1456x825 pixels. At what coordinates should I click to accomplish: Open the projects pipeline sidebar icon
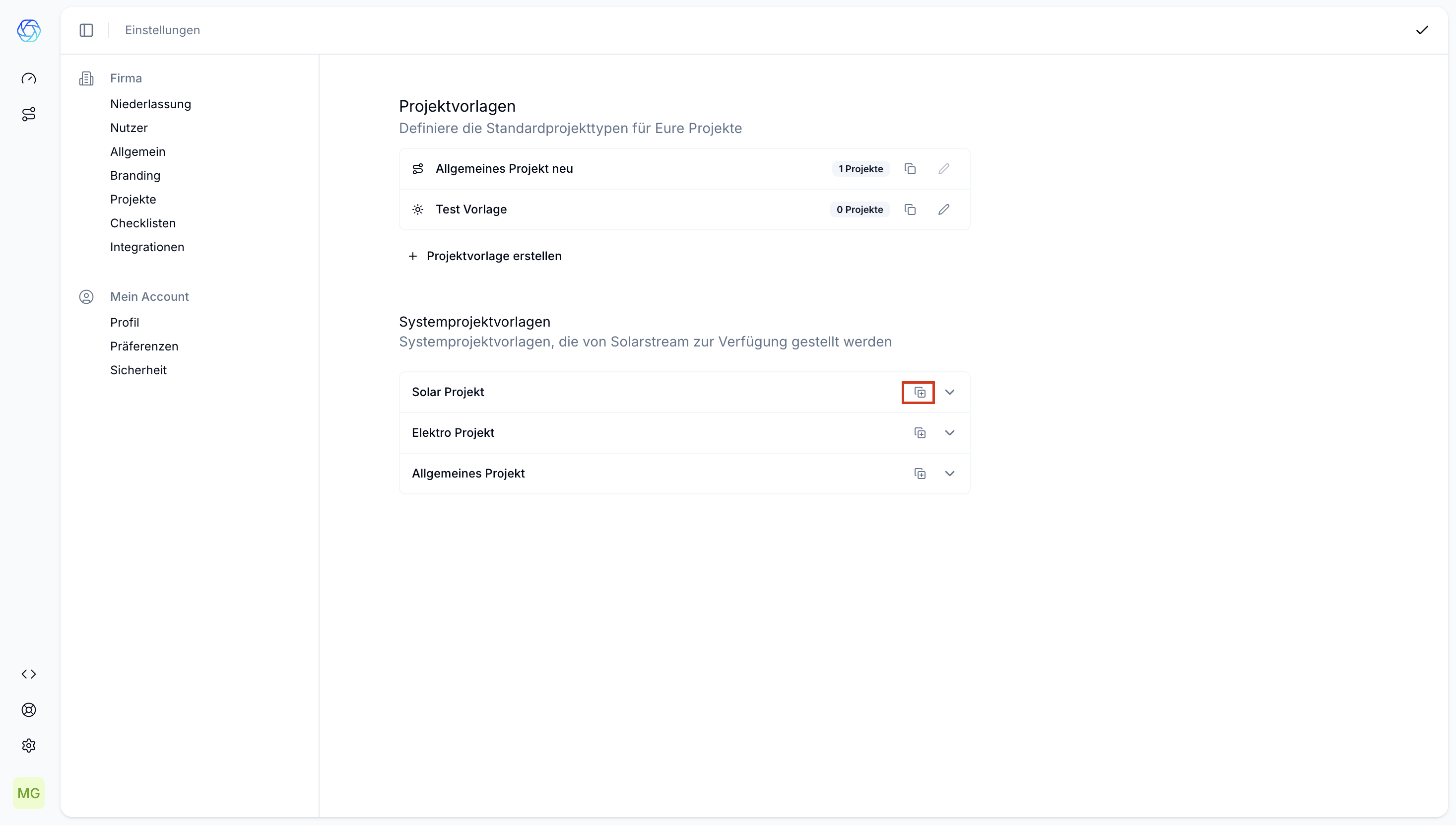click(x=28, y=114)
